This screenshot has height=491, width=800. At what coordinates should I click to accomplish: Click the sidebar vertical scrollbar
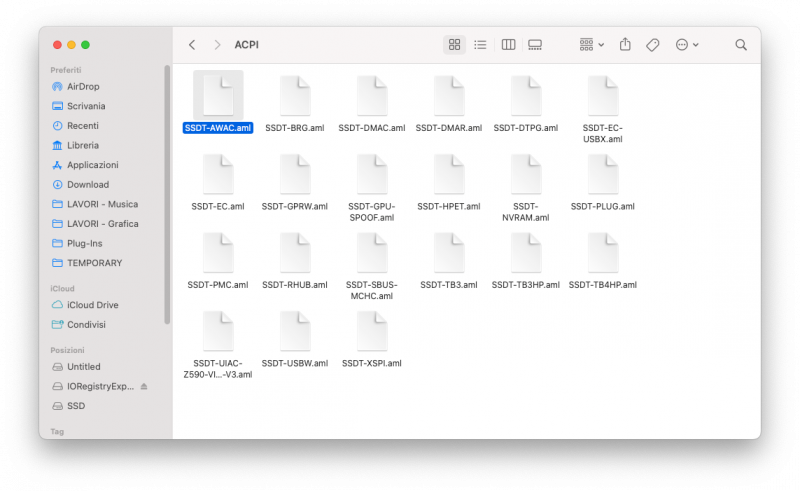pos(167,194)
